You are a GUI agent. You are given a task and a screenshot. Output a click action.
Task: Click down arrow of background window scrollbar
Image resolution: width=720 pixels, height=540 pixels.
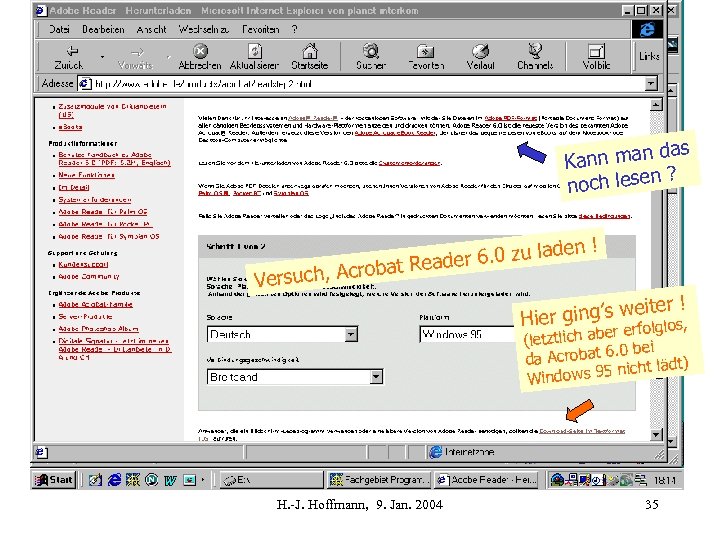click(x=672, y=442)
